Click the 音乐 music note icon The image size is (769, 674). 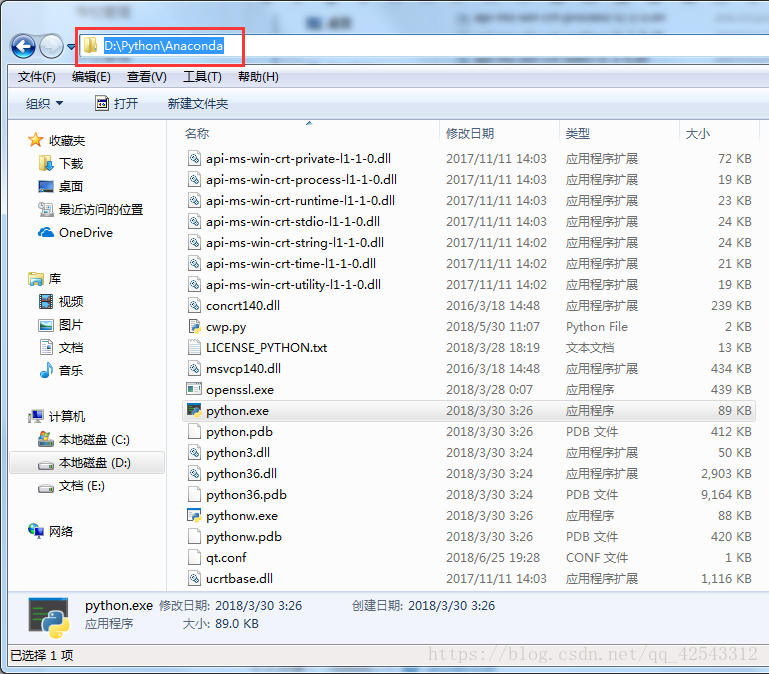click(x=46, y=370)
